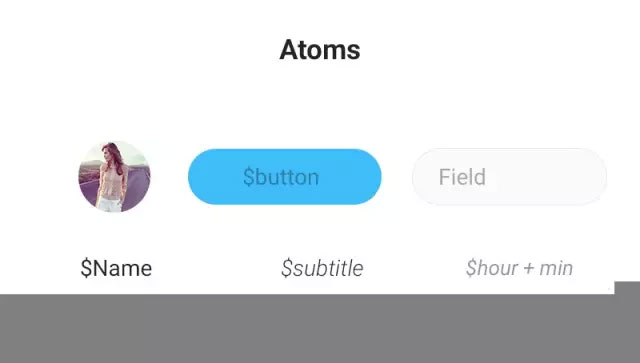Open the woman's profile picture
This screenshot has height=363, width=640.
(114, 176)
